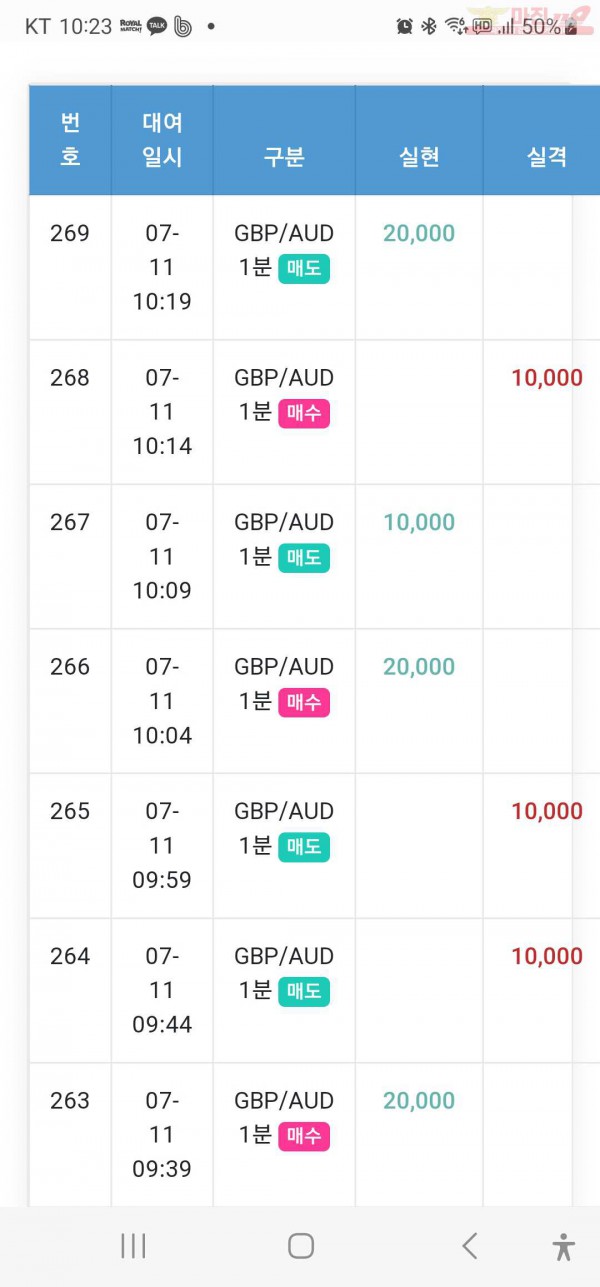Viewport: 600px width, 1287px height.
Task: Tap the Android back arrow icon
Action: [x=469, y=1245]
